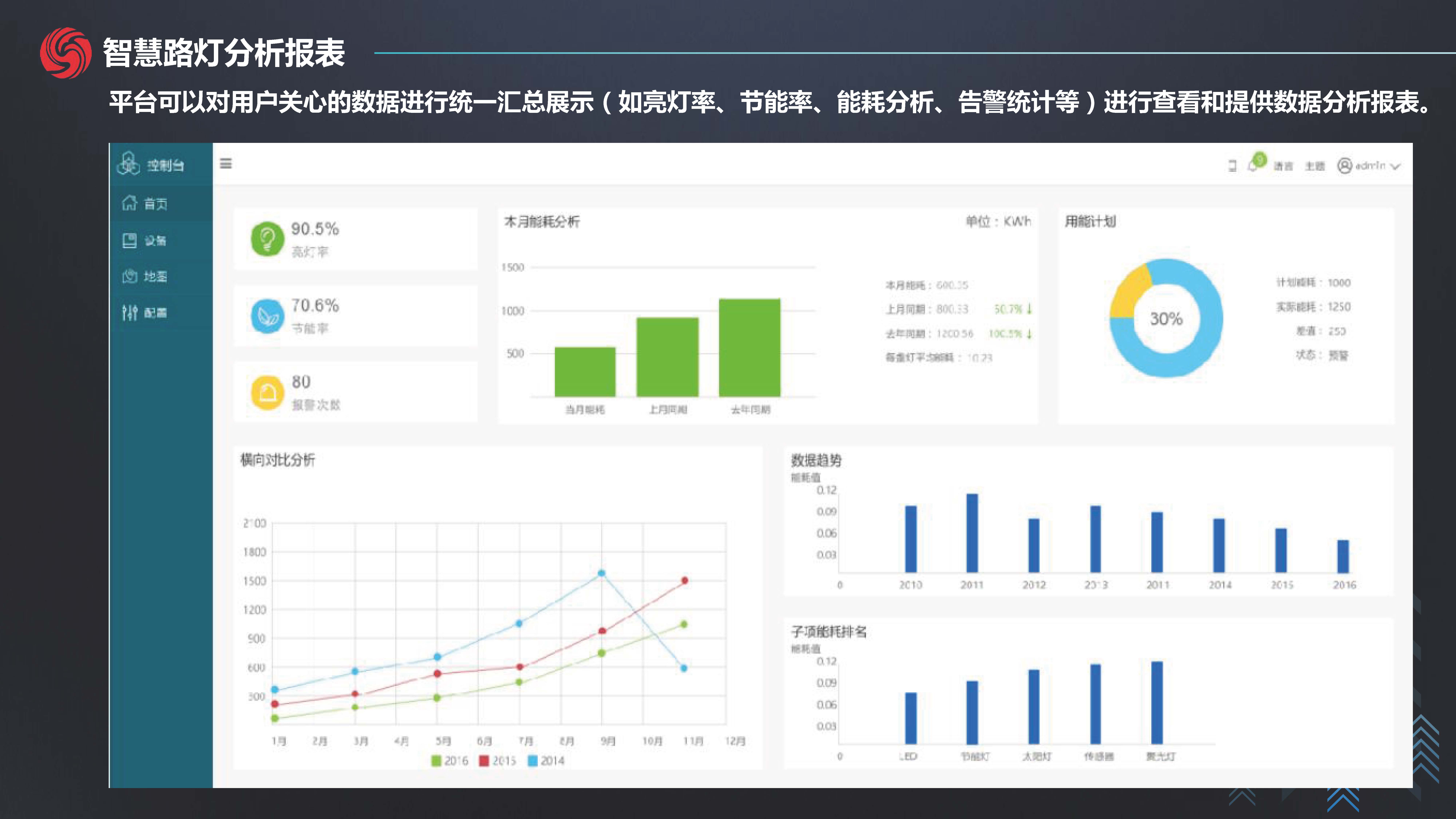This screenshot has height=819, width=1456.
Task: Click the 数据趋势 chart title
Action: [x=816, y=461]
